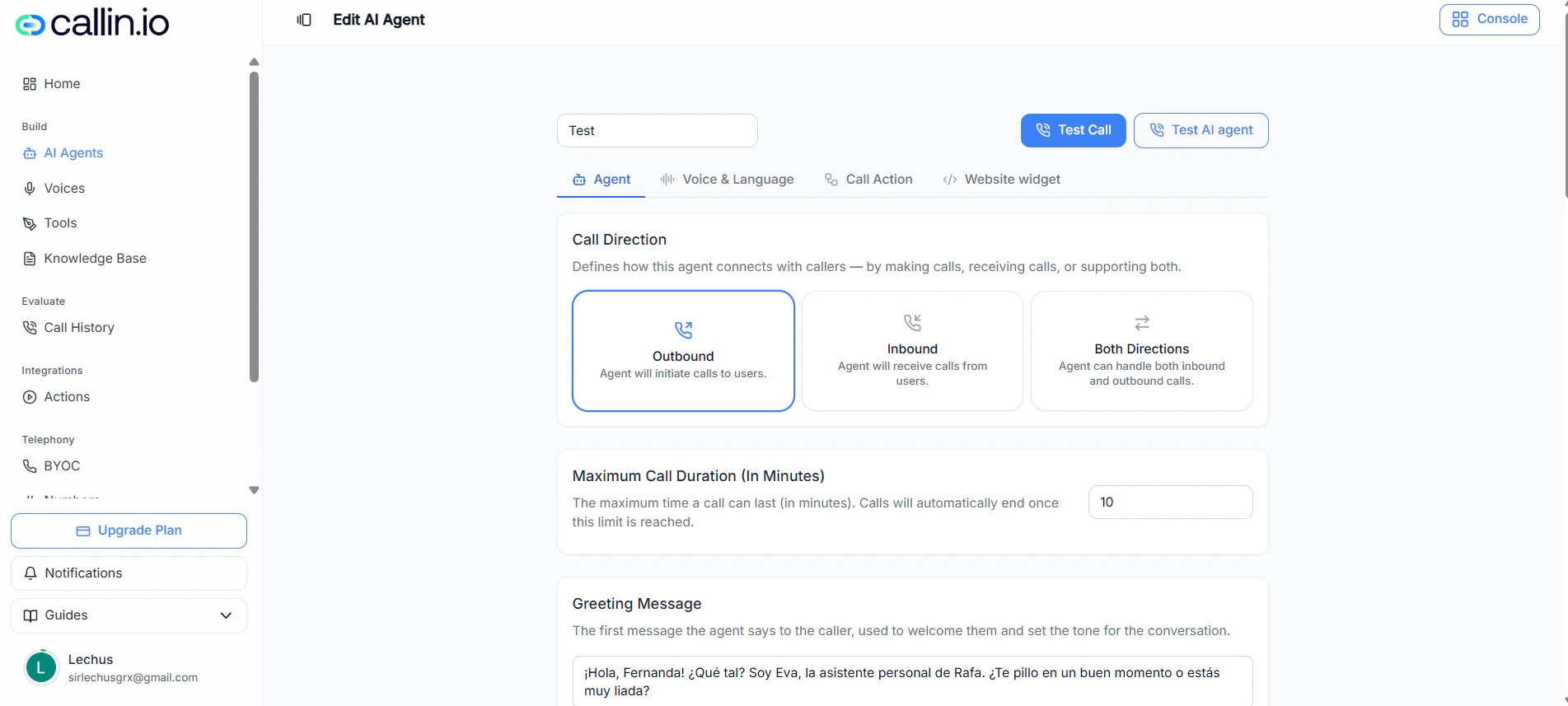Image resolution: width=1568 pixels, height=706 pixels.
Task: Click the phone icon in Test AI agent
Action: (x=1157, y=130)
